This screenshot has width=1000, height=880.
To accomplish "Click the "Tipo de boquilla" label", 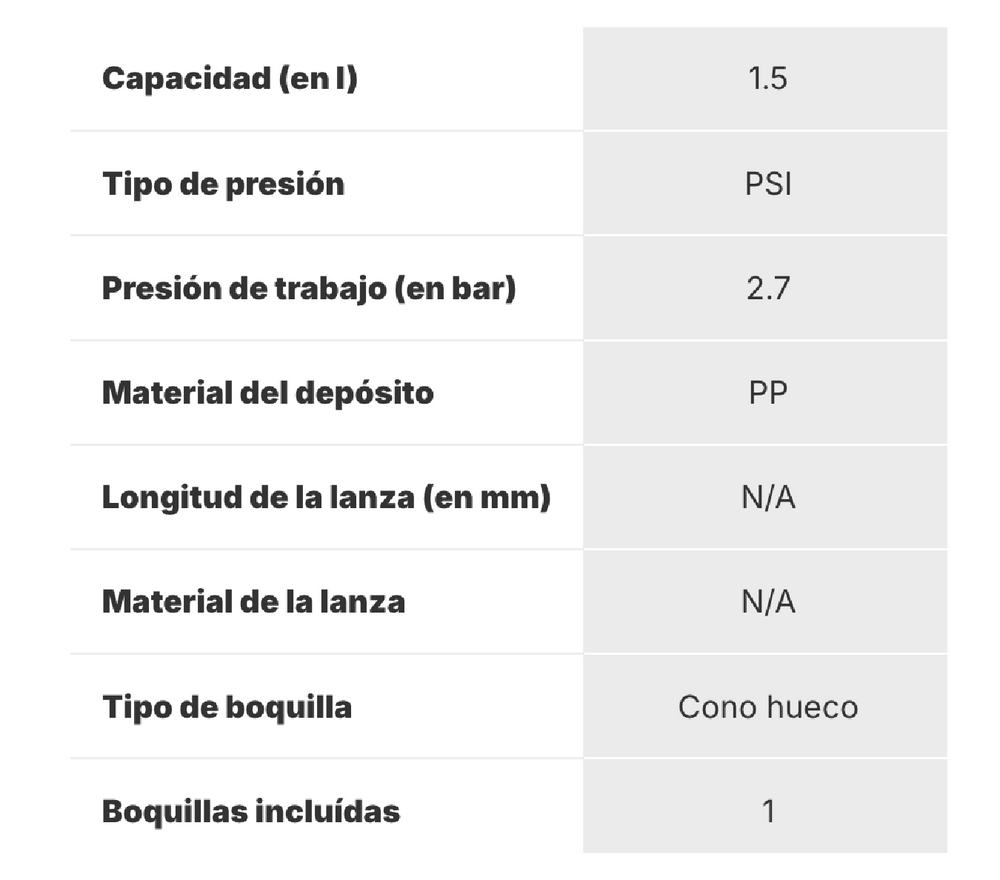I will (227, 707).
